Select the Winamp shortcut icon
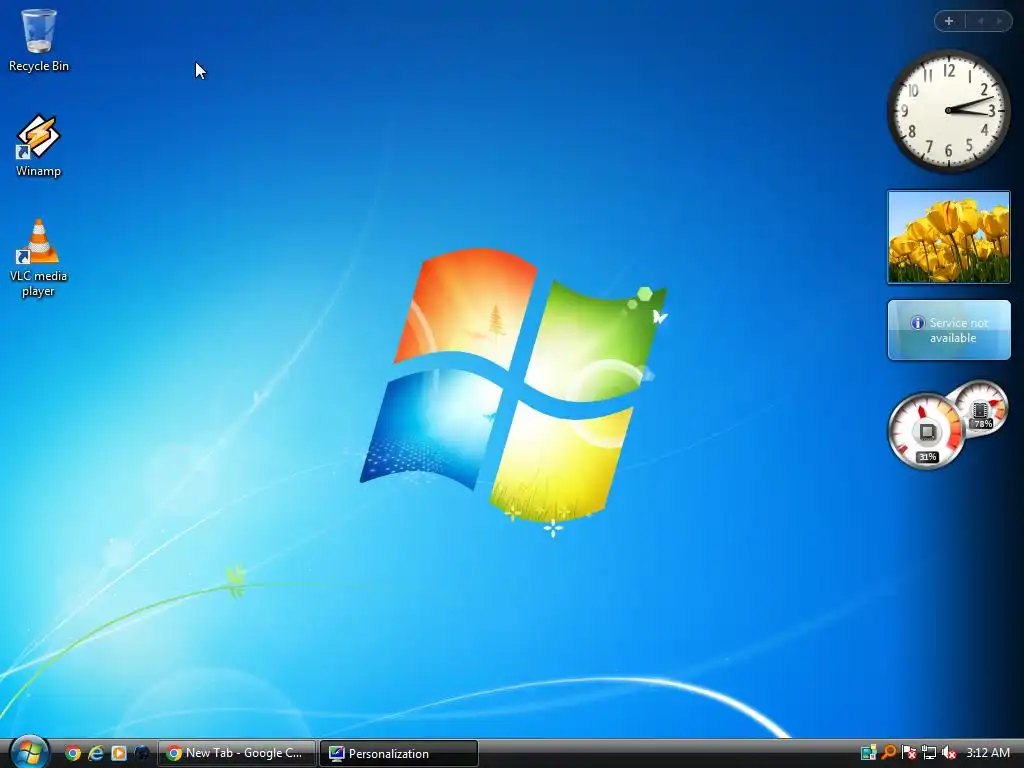The image size is (1024, 768). point(39,145)
